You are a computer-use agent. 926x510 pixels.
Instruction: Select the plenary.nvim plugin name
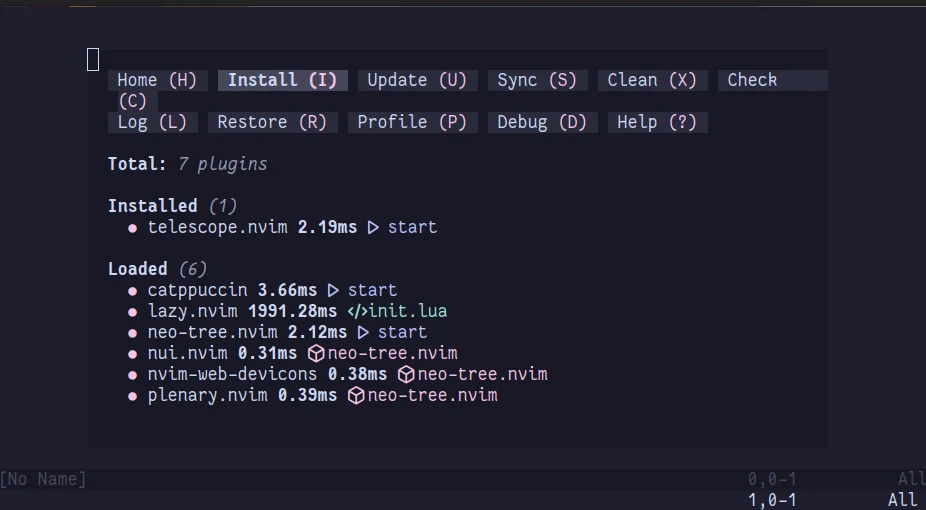point(207,395)
